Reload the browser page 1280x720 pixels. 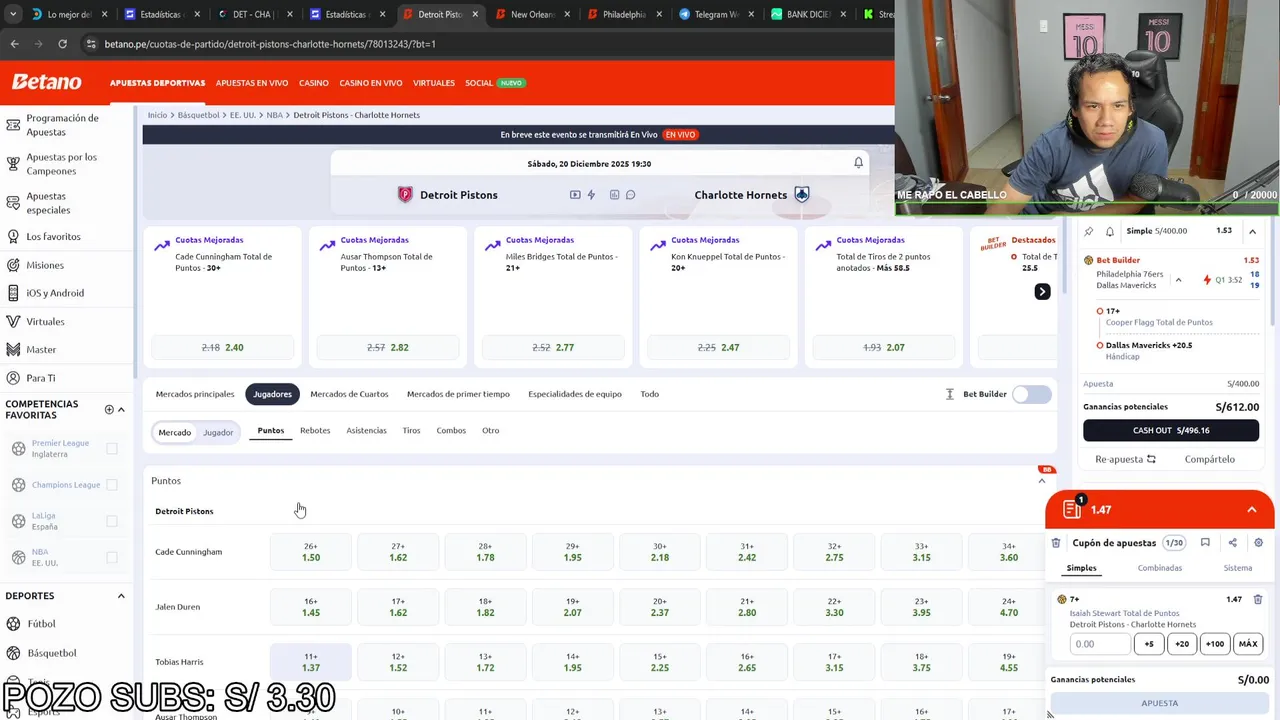62,44
